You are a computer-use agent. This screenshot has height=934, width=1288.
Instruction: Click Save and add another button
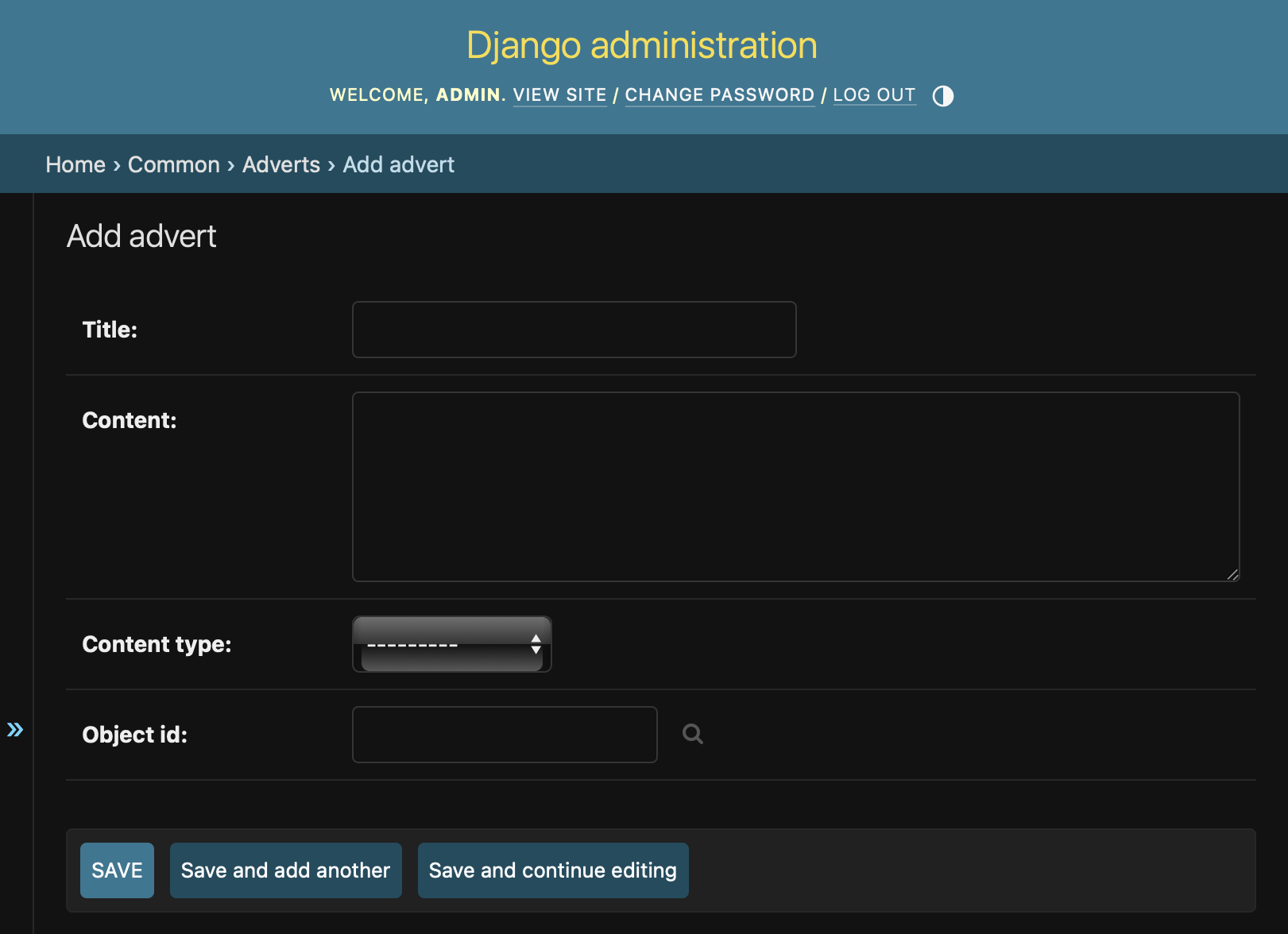coord(286,870)
